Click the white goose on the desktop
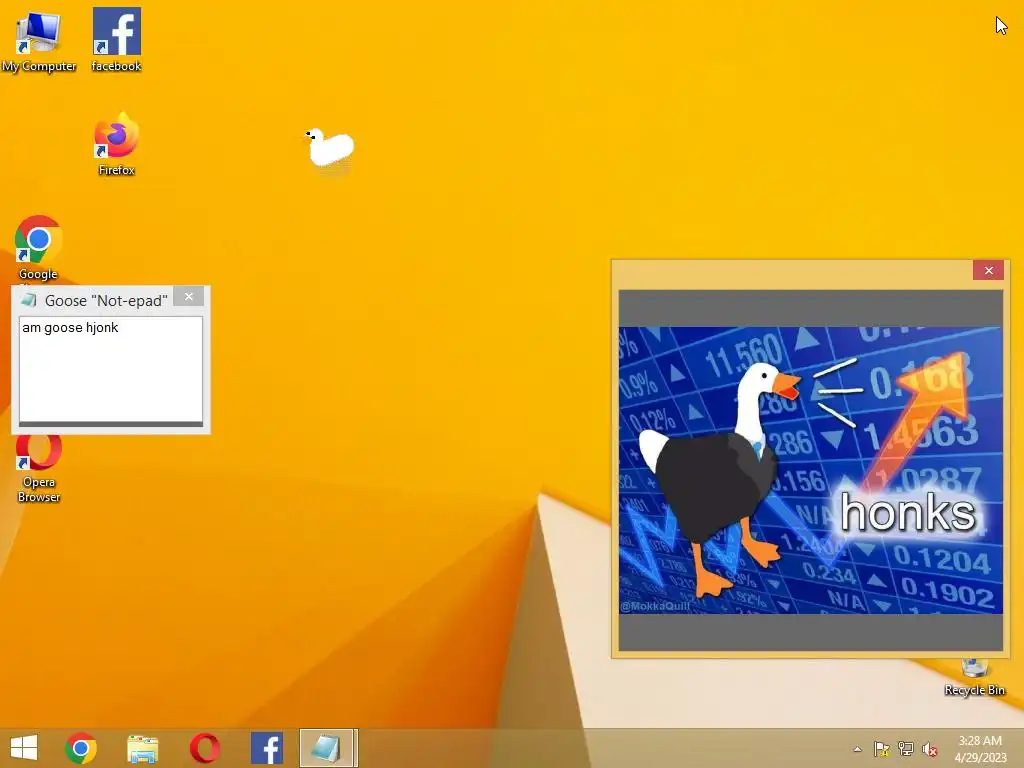 click(x=330, y=148)
